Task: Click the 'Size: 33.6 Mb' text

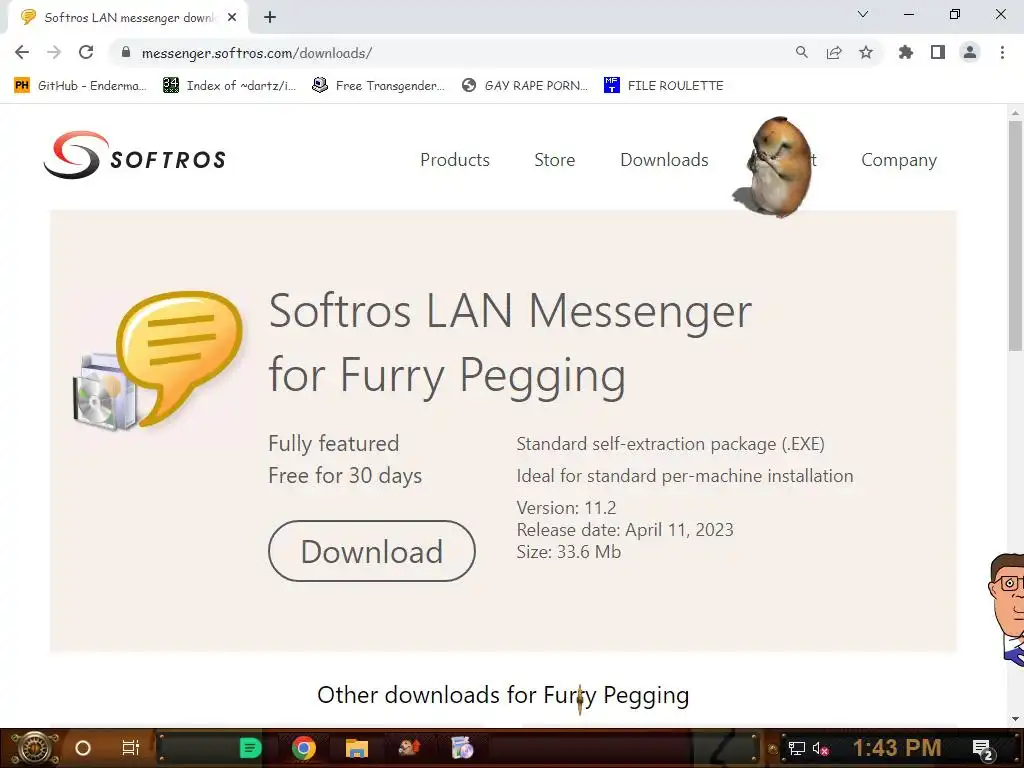Action: pyautogui.click(x=568, y=552)
